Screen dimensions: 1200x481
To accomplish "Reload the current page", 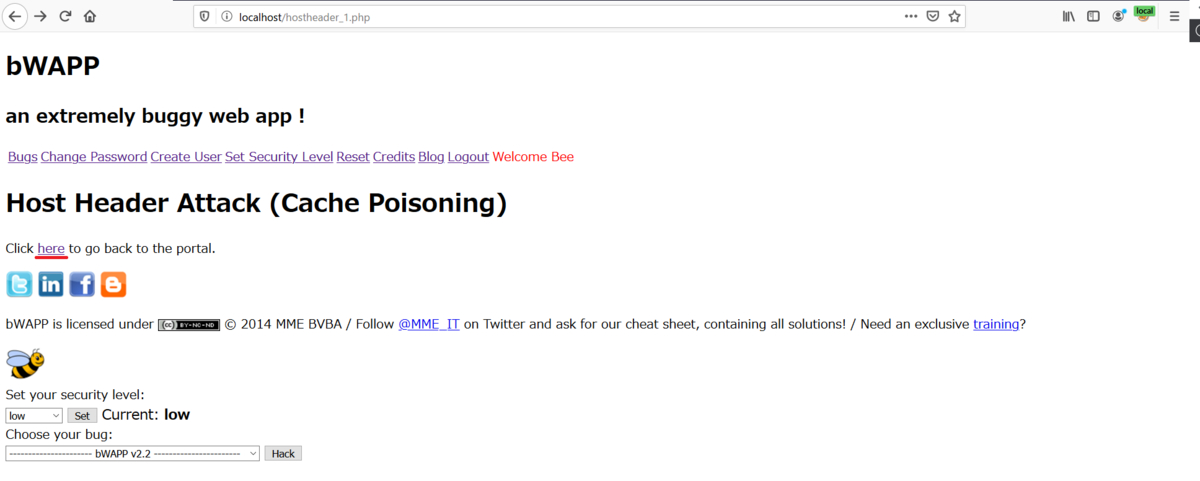I will coord(66,16).
